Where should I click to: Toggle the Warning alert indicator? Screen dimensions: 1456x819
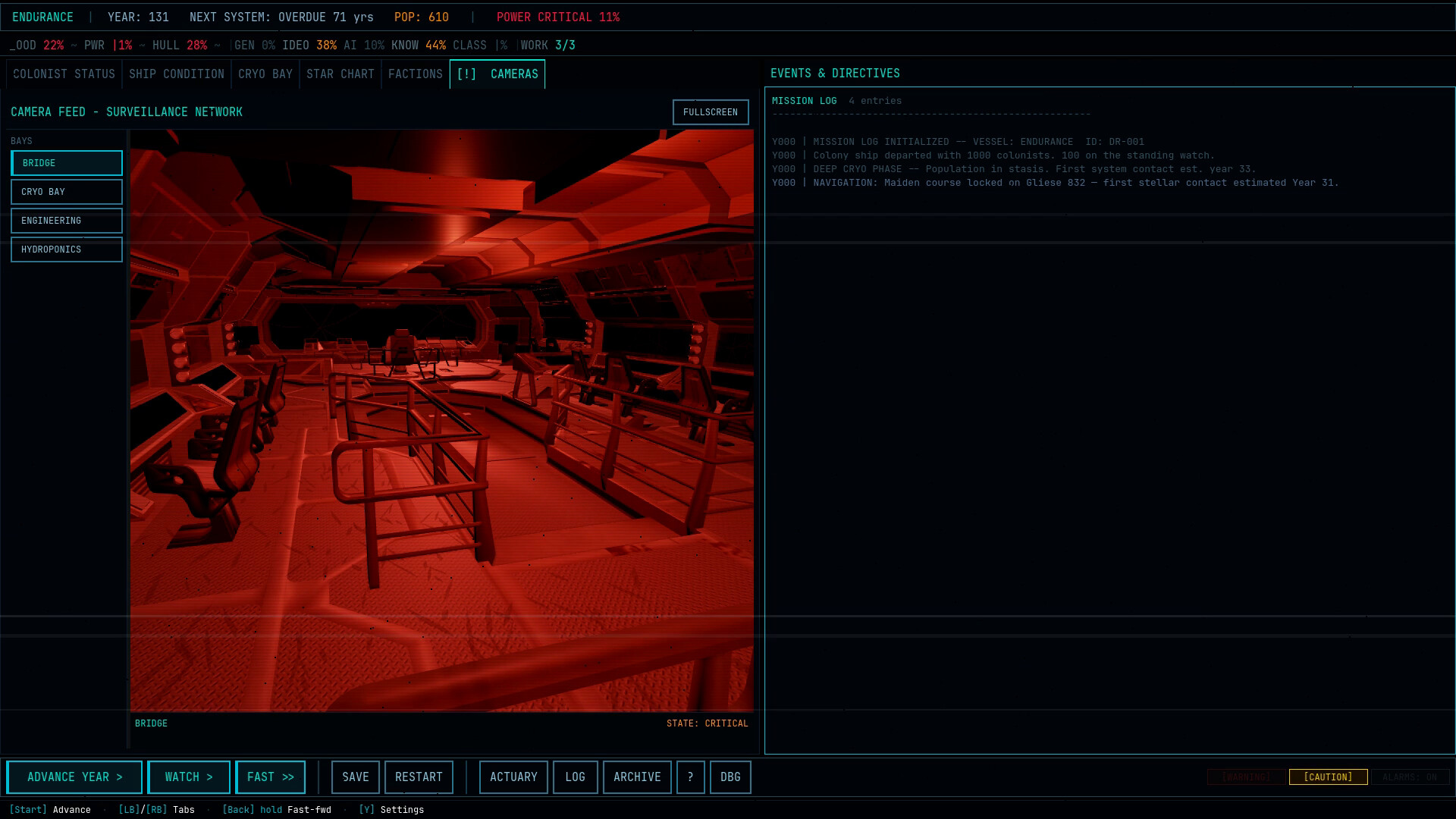[1246, 777]
